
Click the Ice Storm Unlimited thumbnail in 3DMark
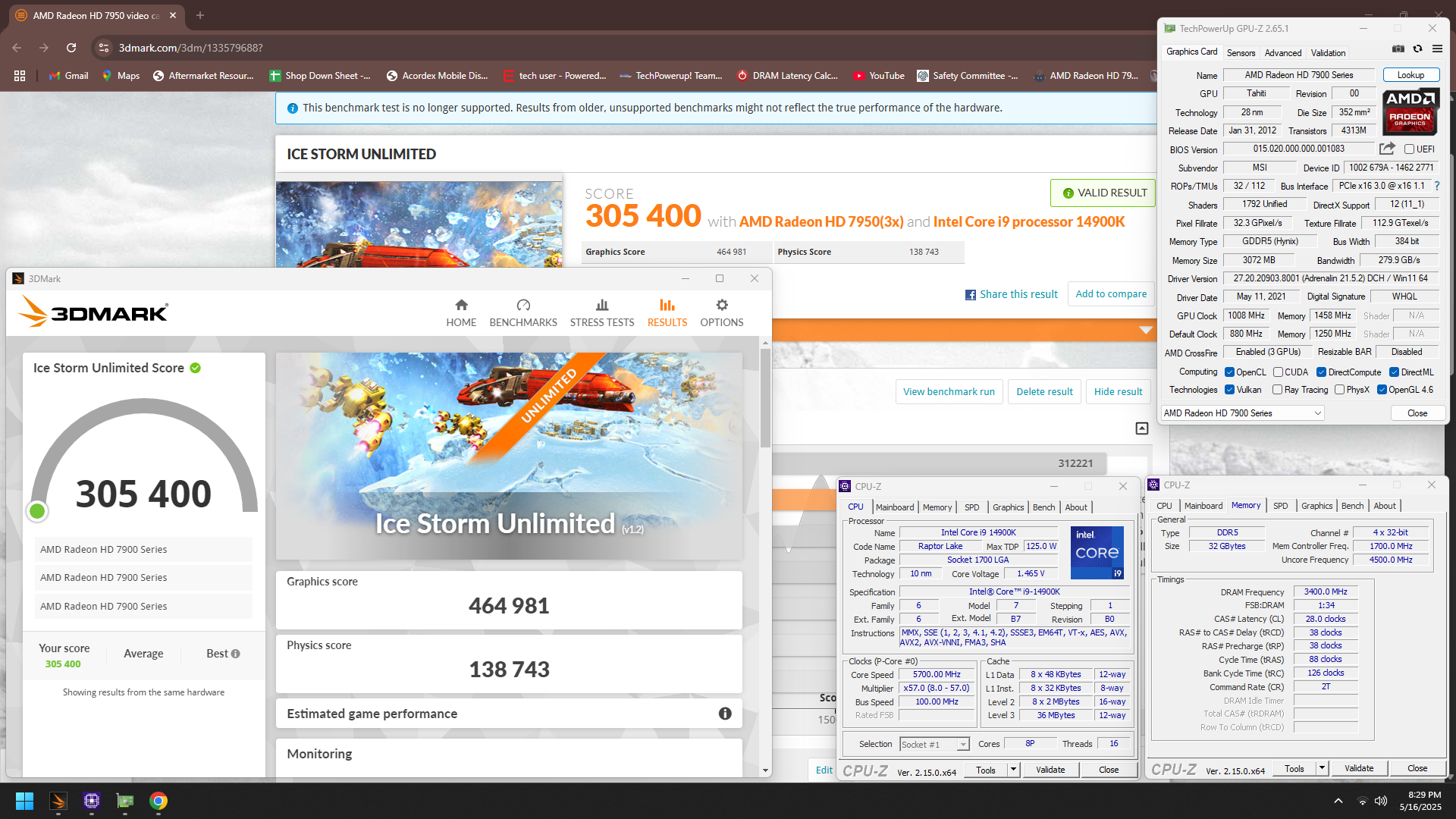tap(509, 456)
